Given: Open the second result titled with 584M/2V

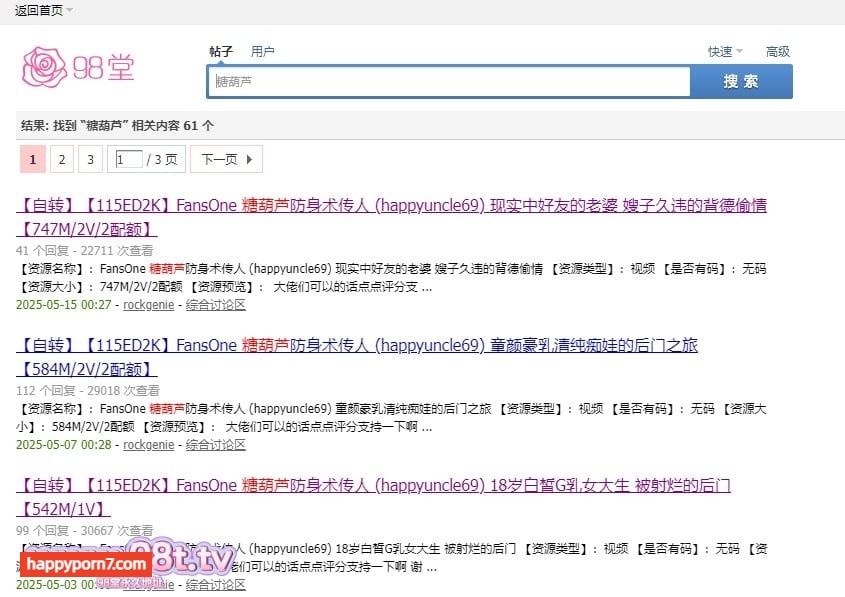Looking at the screenshot, I should pos(357,346).
